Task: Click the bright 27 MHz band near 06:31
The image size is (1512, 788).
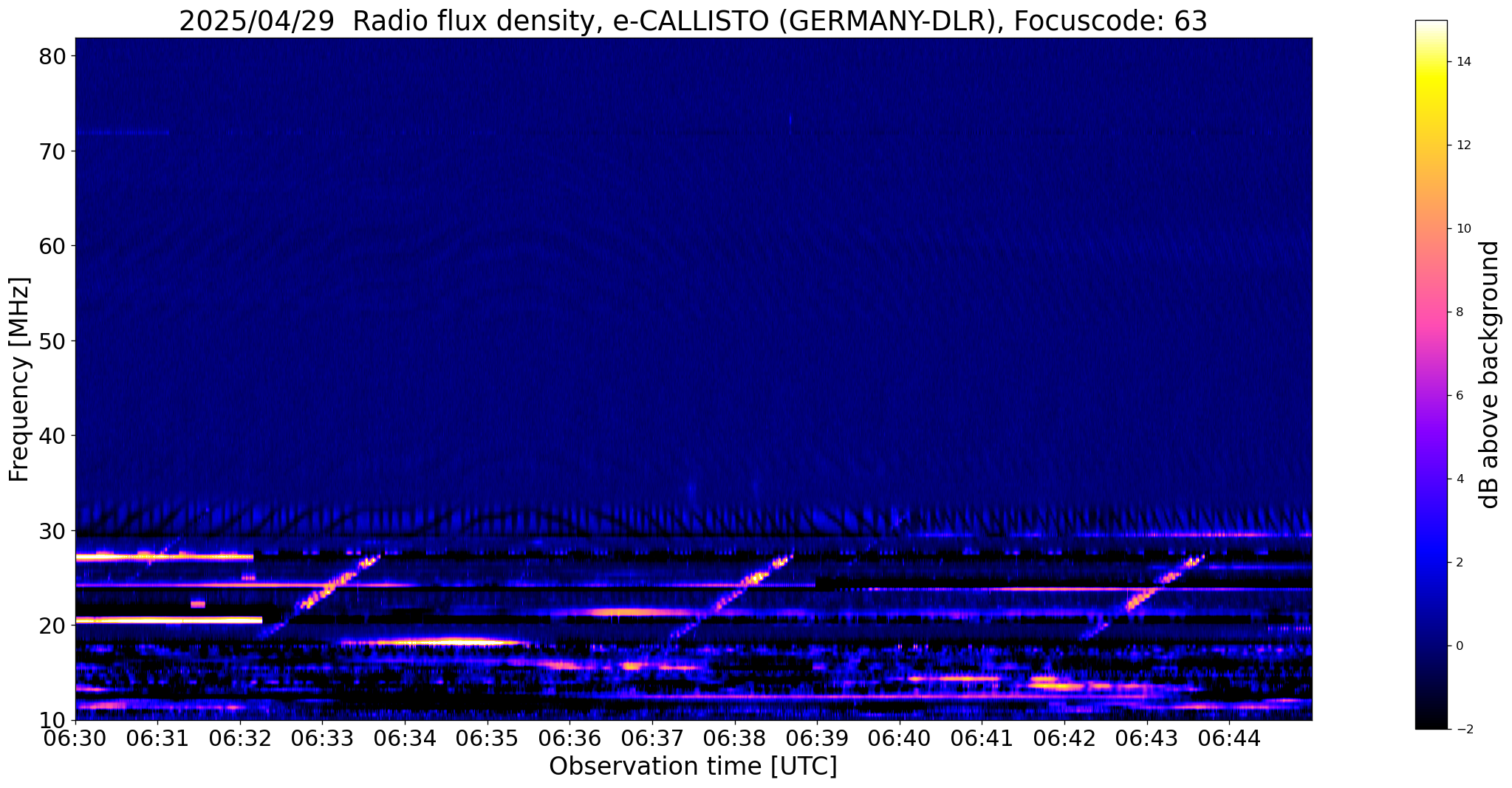Action: click(164, 557)
